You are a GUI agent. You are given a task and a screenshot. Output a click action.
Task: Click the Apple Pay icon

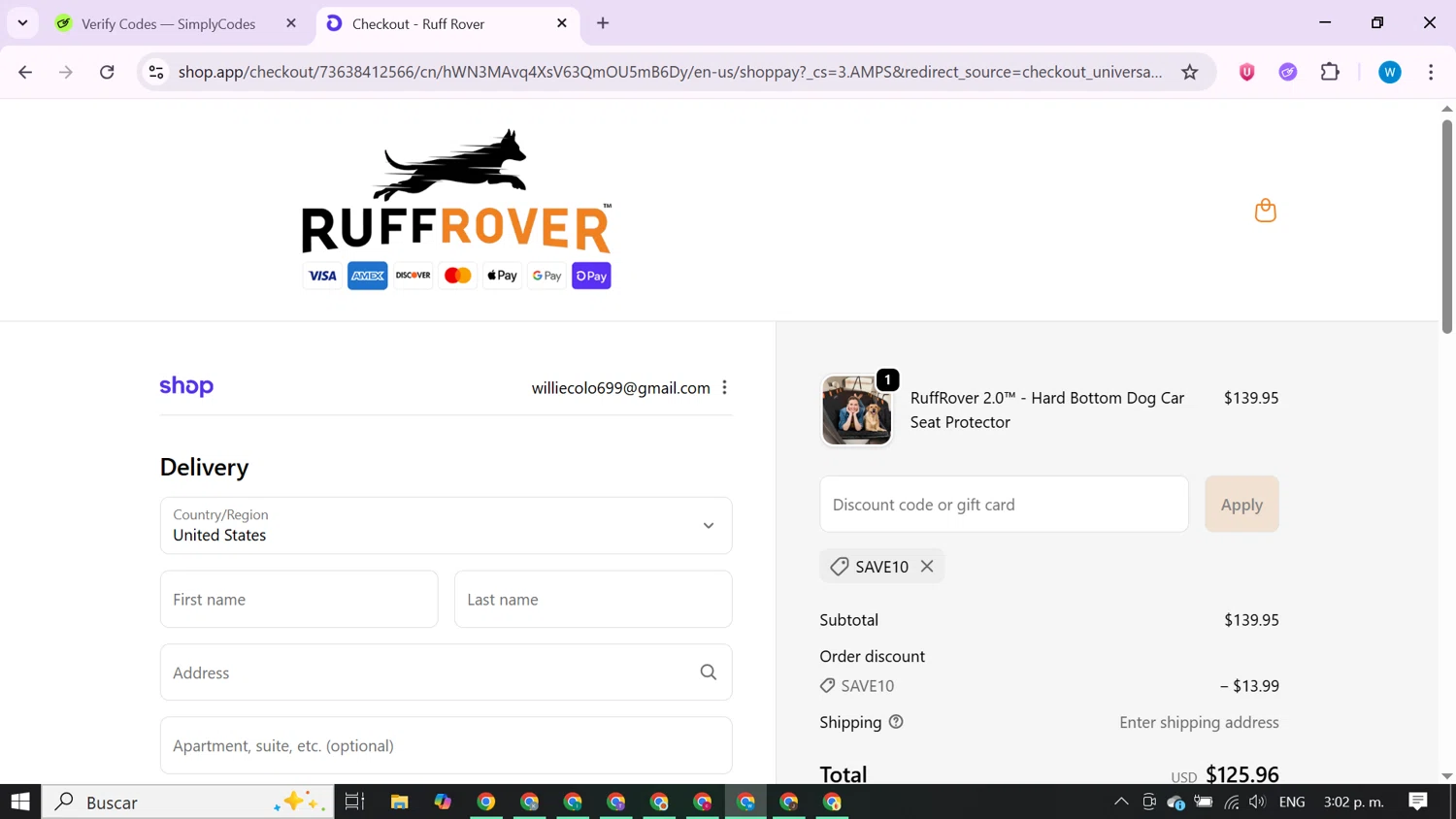coord(502,276)
